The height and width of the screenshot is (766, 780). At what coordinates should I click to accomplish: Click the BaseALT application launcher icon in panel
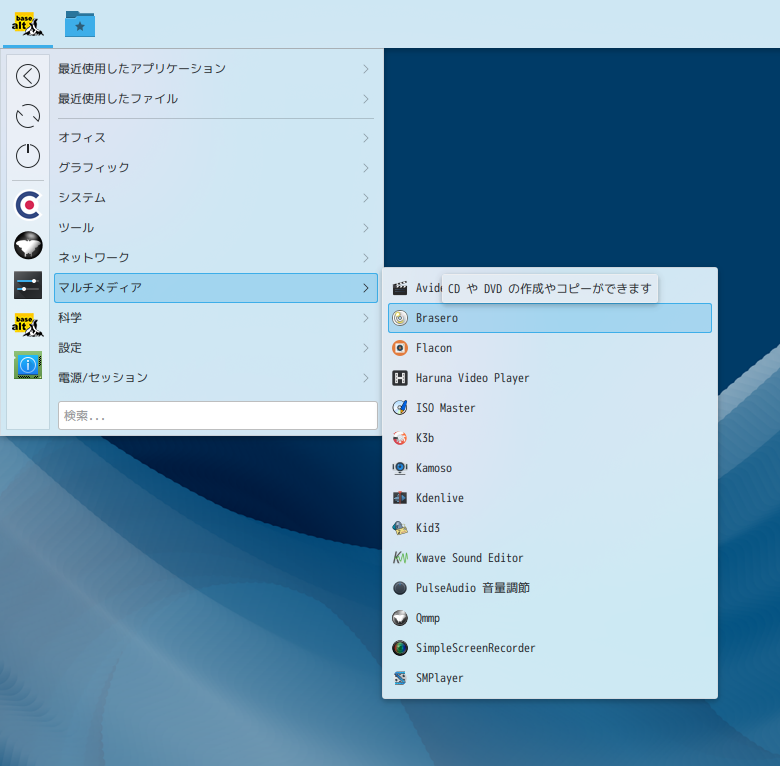coord(27,24)
